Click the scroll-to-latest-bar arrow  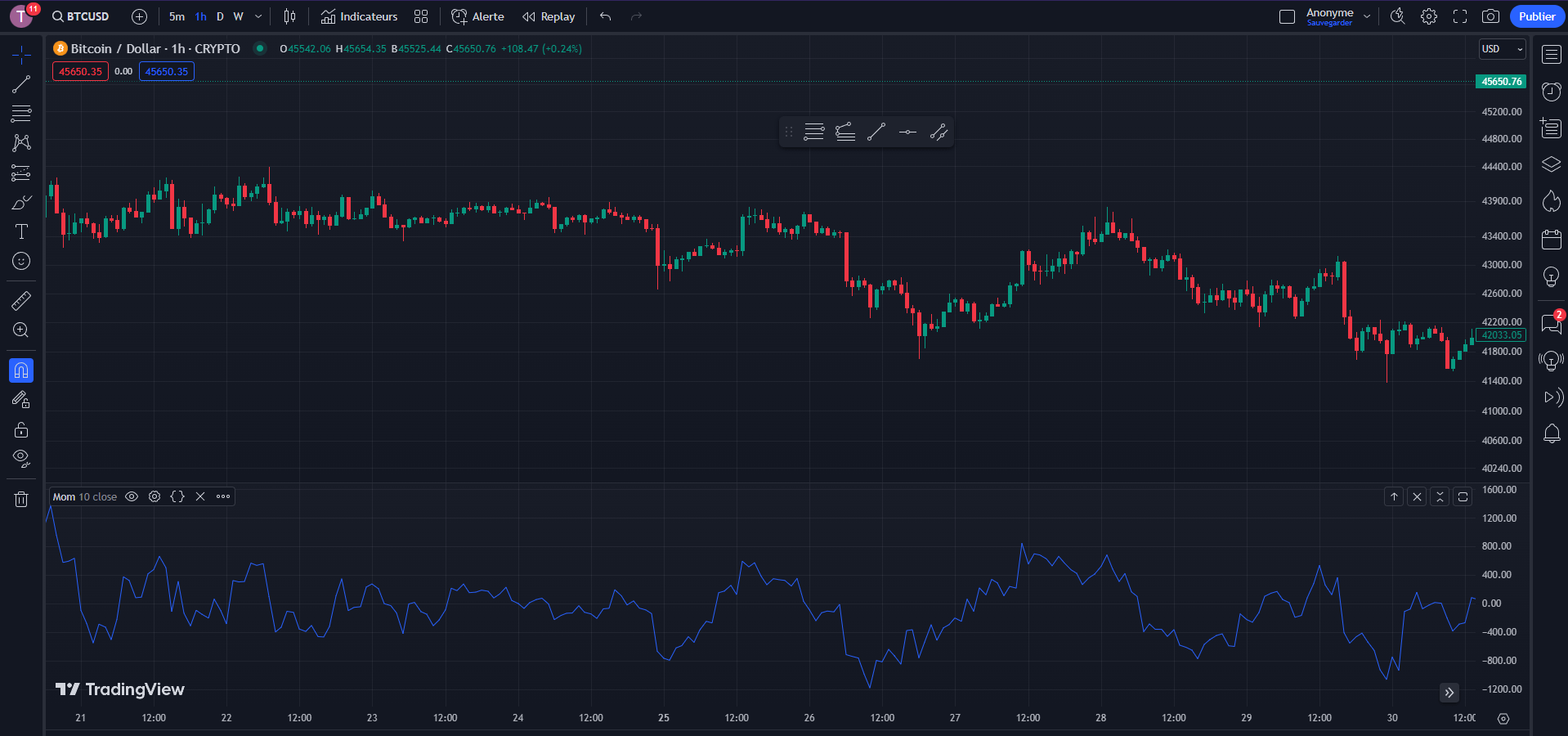point(1449,693)
